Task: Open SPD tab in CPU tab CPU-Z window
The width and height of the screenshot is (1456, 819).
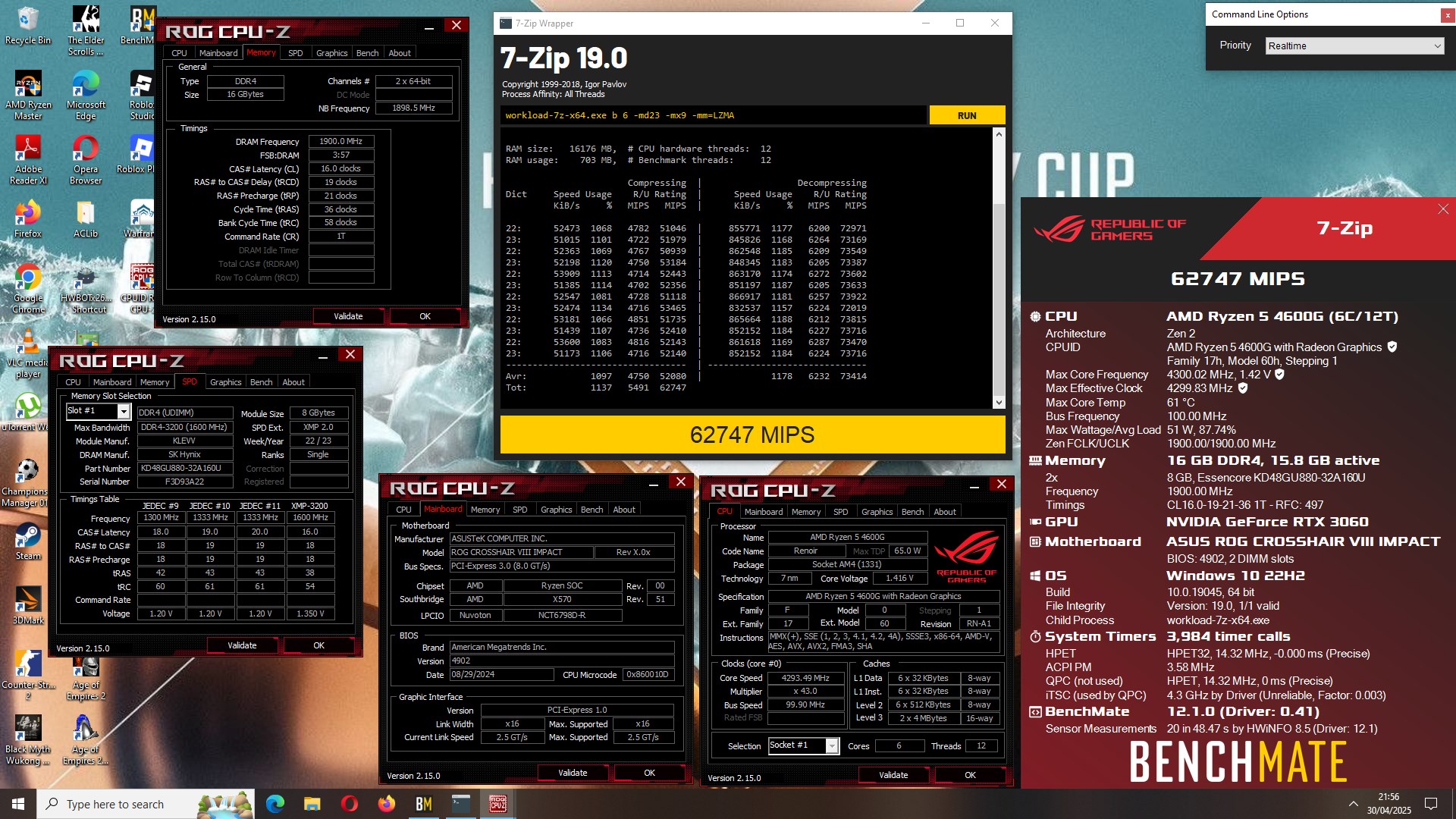Action: tap(840, 512)
